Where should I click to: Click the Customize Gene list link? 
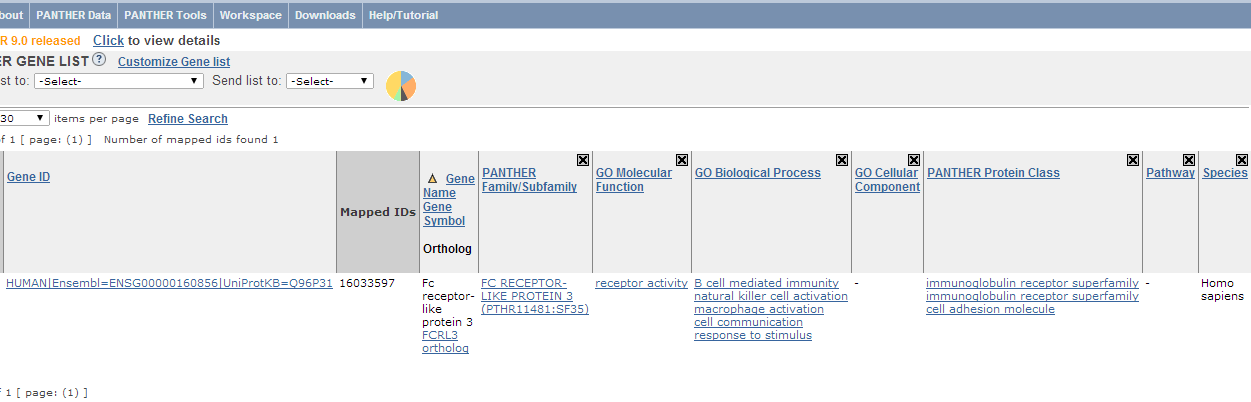[x=174, y=62]
